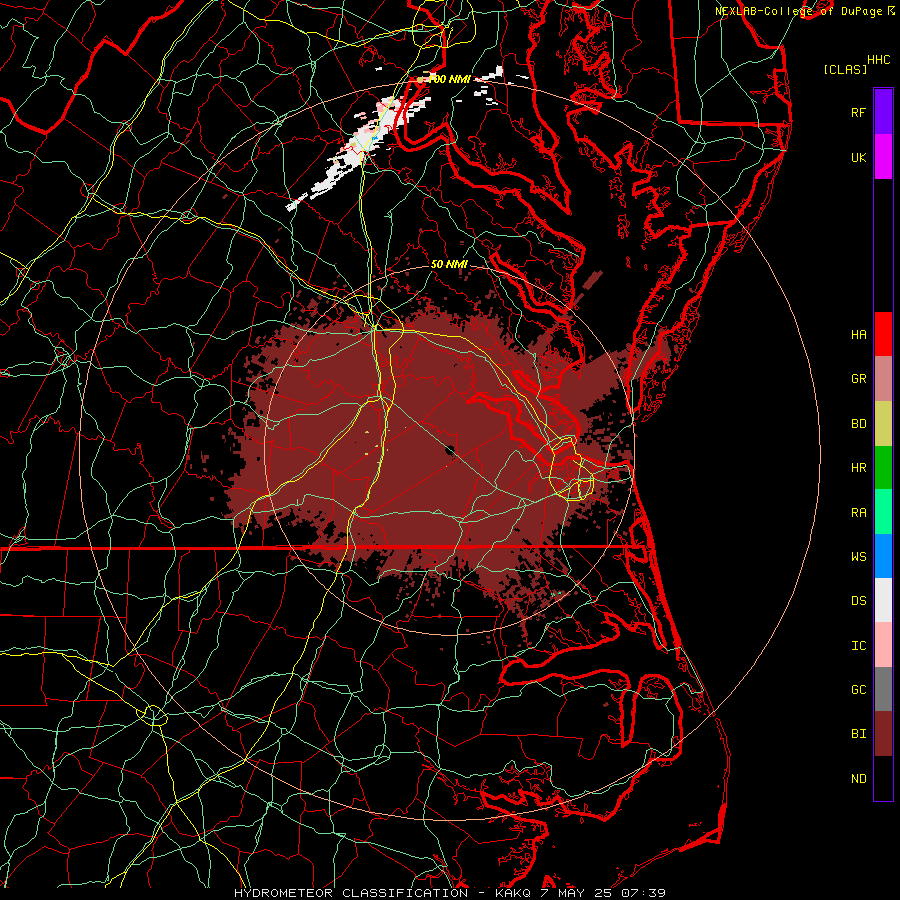Click the brown BI legend color swatch
Screen dimensions: 900x900
point(883,734)
